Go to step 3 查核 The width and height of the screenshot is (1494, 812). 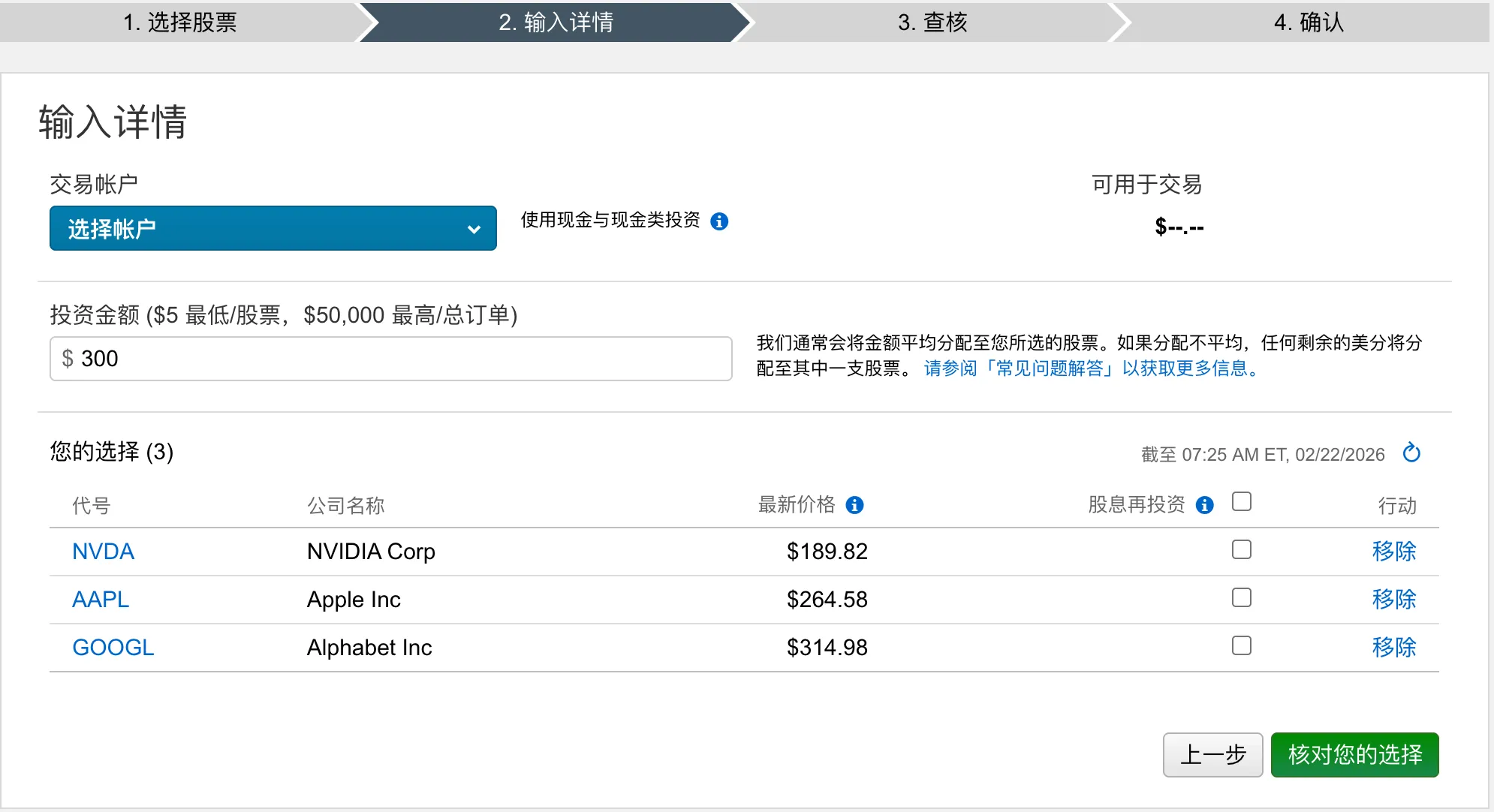[932, 23]
